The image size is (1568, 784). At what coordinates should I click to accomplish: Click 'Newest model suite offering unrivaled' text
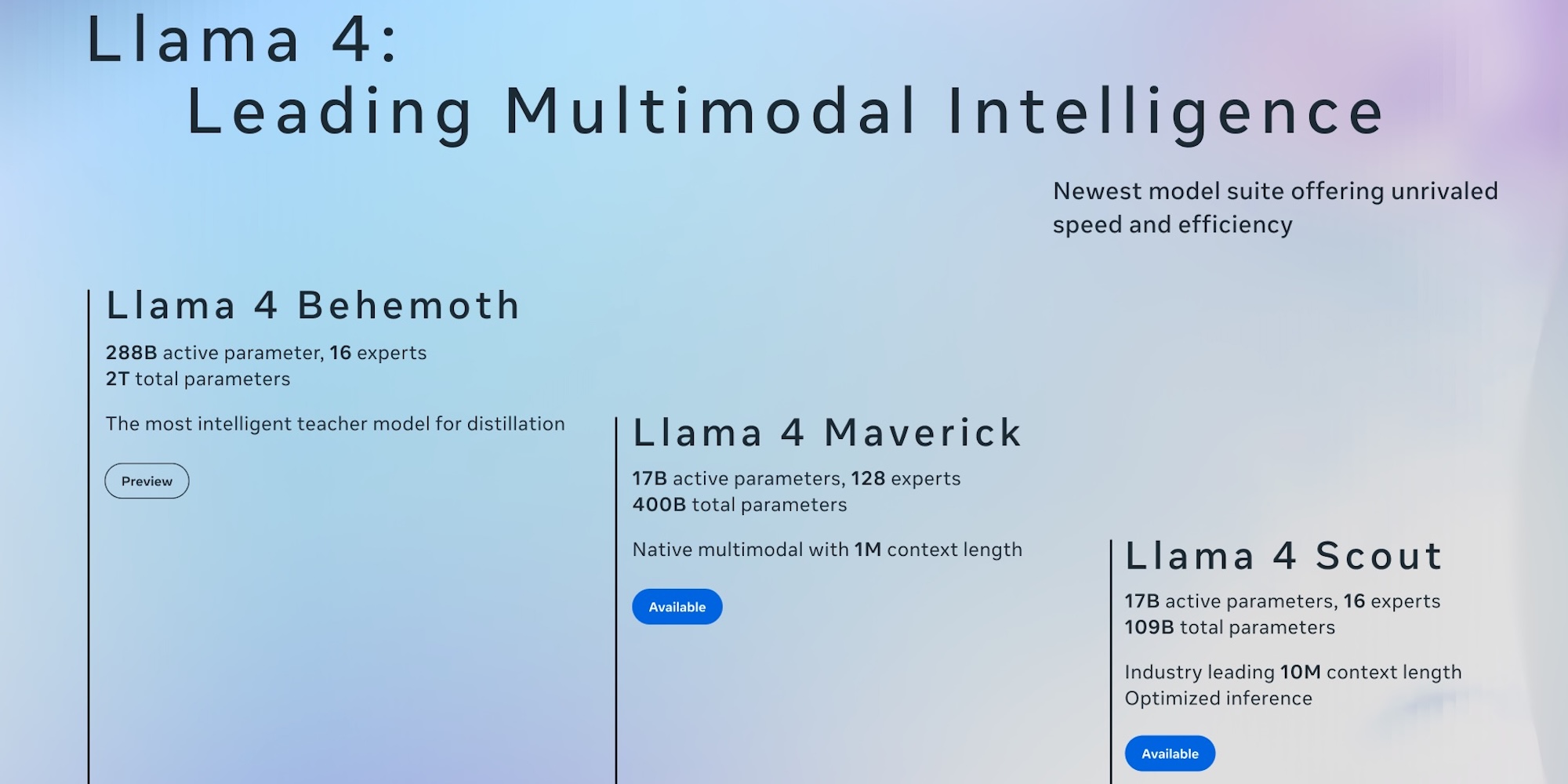(1275, 191)
